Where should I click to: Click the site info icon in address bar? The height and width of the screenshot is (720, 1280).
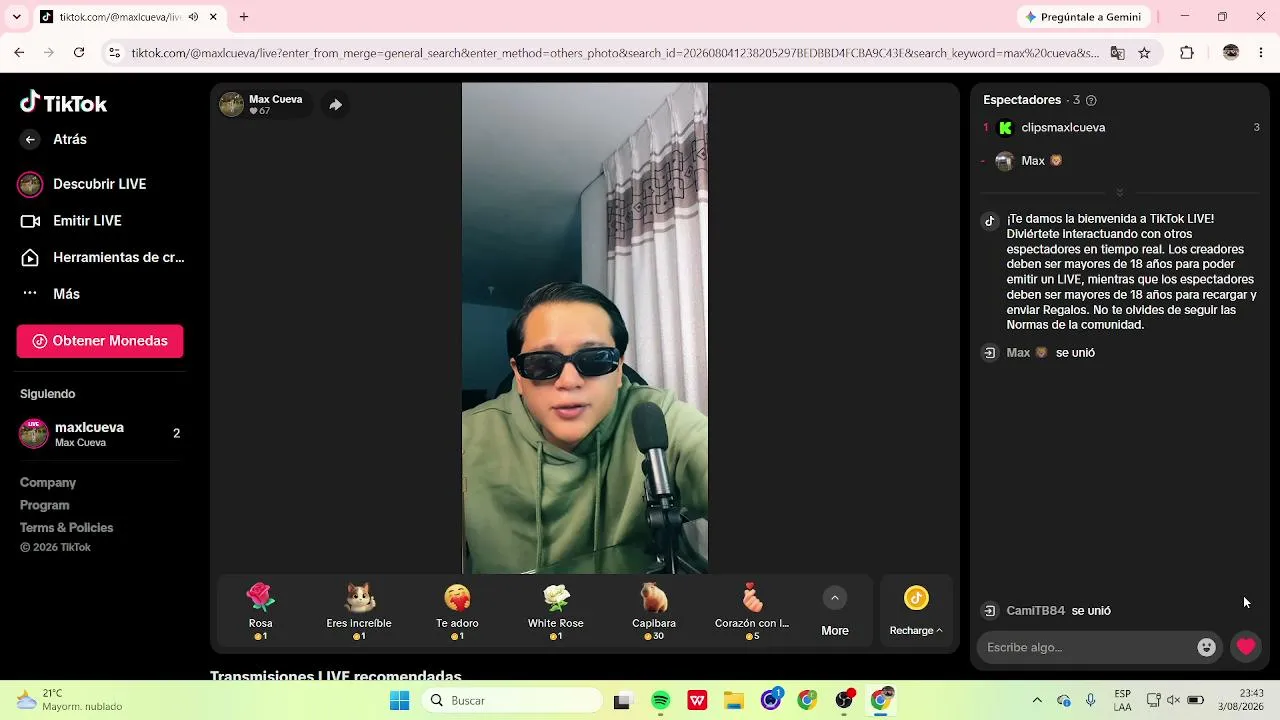(115, 53)
